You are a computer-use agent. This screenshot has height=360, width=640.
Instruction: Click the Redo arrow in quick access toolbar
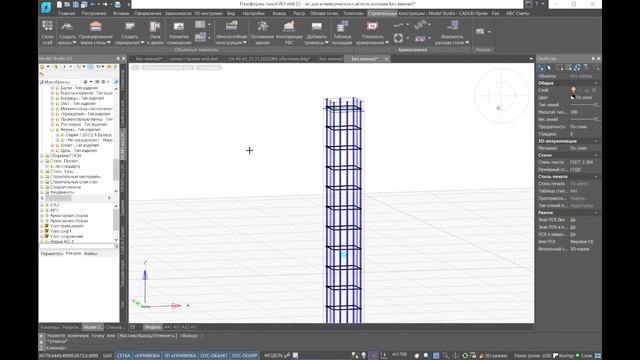click(105, 4)
